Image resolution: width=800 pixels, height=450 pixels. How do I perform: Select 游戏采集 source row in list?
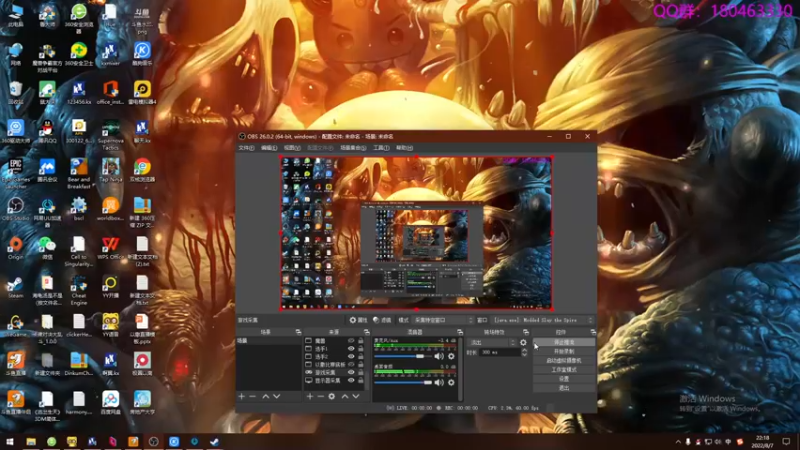pos(334,372)
